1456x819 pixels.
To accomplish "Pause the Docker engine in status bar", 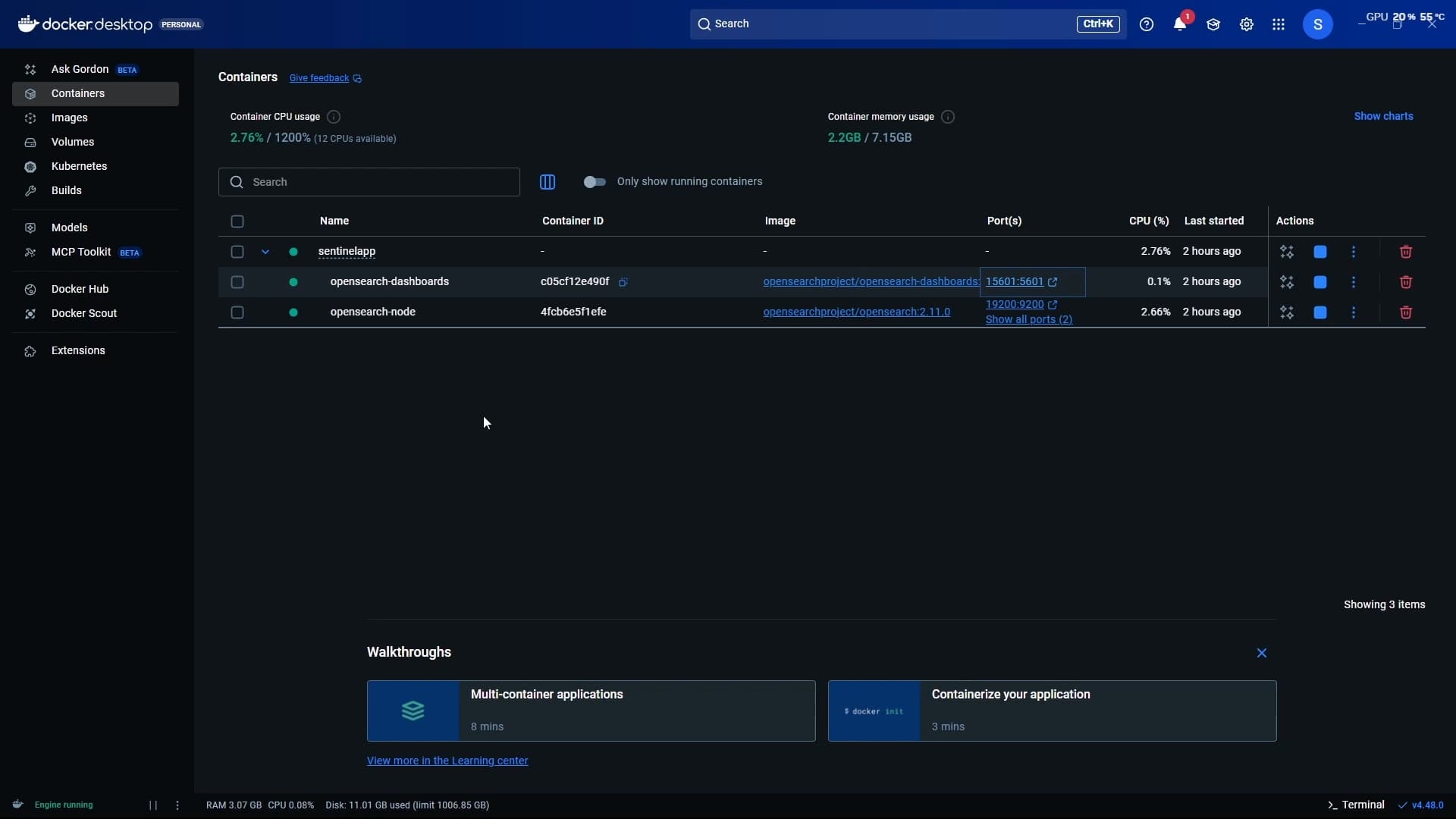I will point(153,805).
